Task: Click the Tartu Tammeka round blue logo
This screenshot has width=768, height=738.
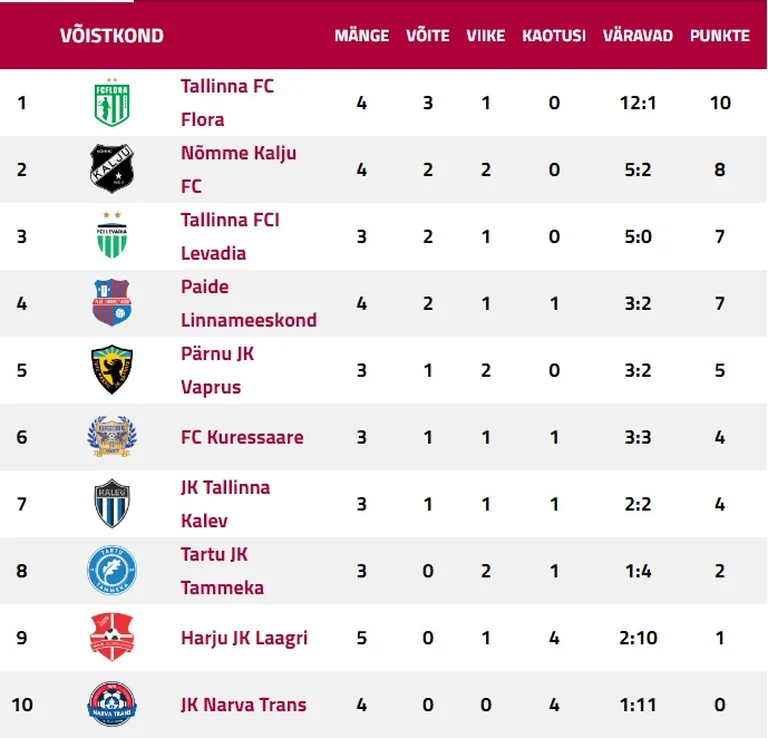Action: click(112, 571)
